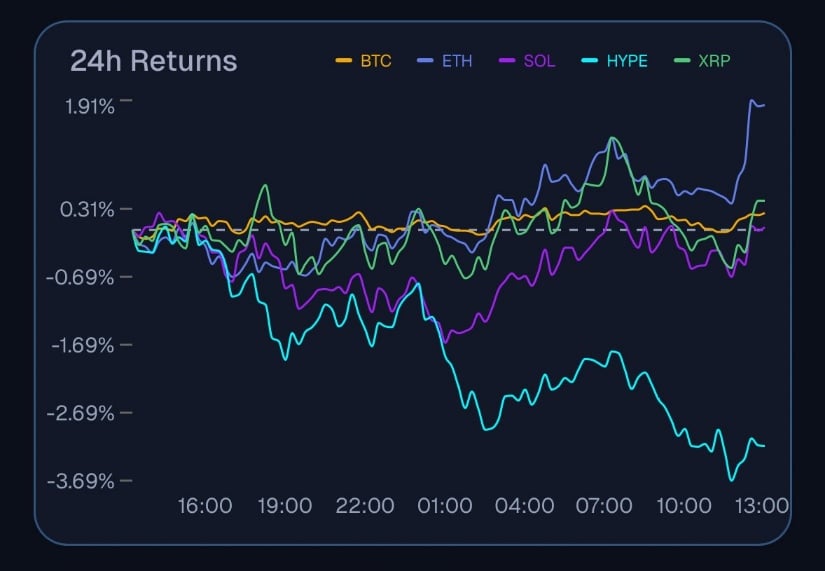The image size is (825, 571).
Task: Click the 1.91% y-axis label
Action: tap(89, 107)
